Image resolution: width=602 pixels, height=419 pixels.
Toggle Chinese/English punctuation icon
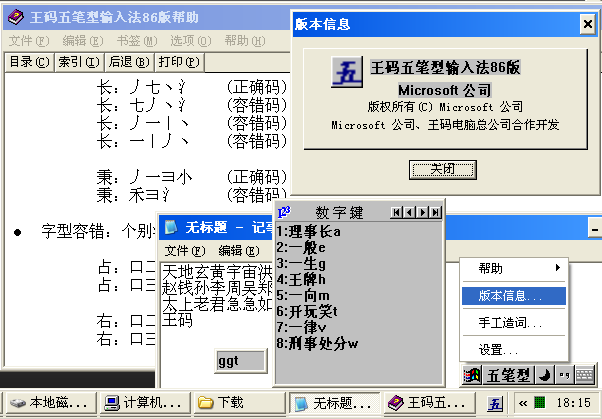click(564, 375)
